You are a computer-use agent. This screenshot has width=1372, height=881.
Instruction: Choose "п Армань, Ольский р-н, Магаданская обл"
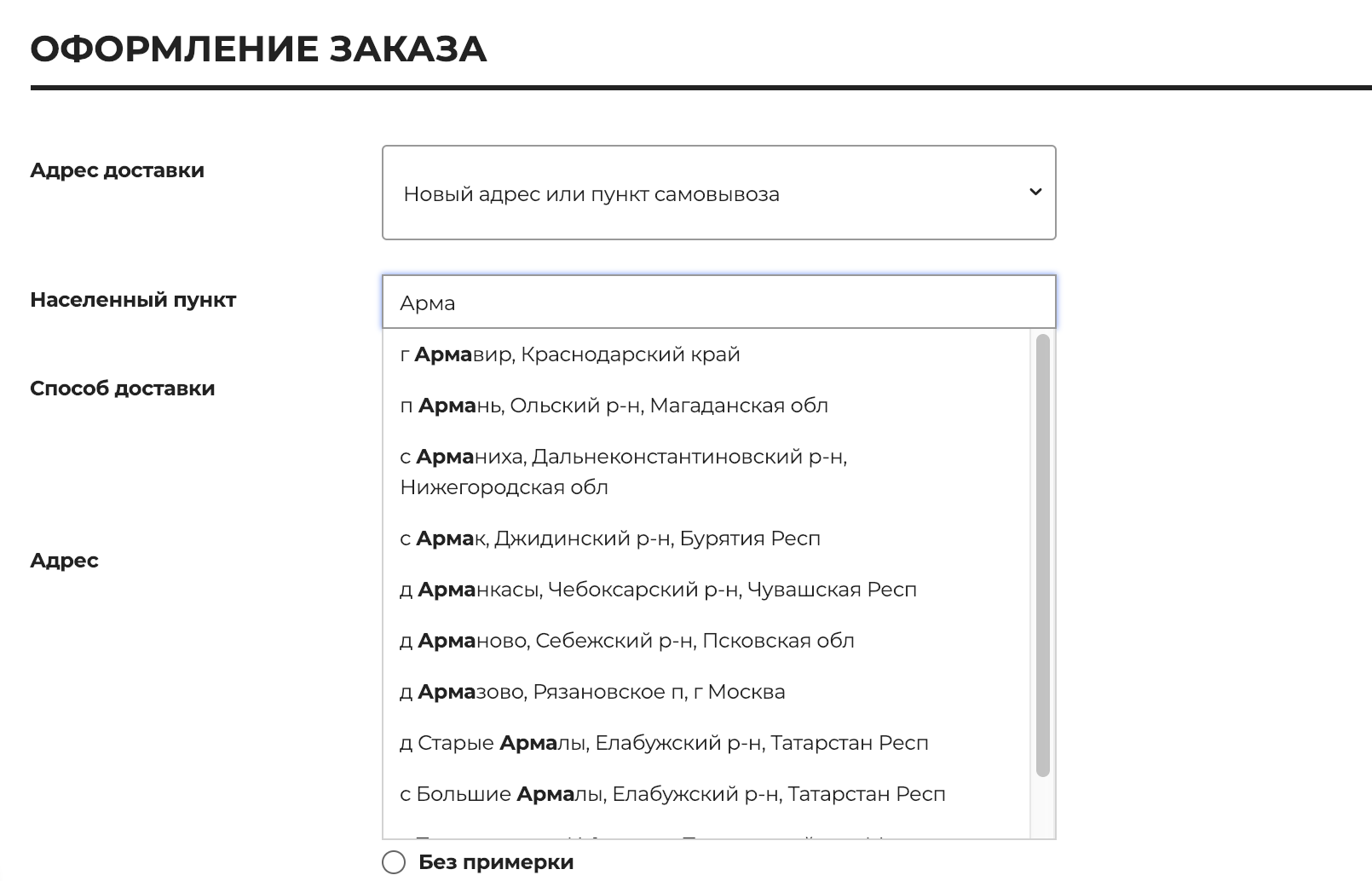pyautogui.click(x=615, y=406)
